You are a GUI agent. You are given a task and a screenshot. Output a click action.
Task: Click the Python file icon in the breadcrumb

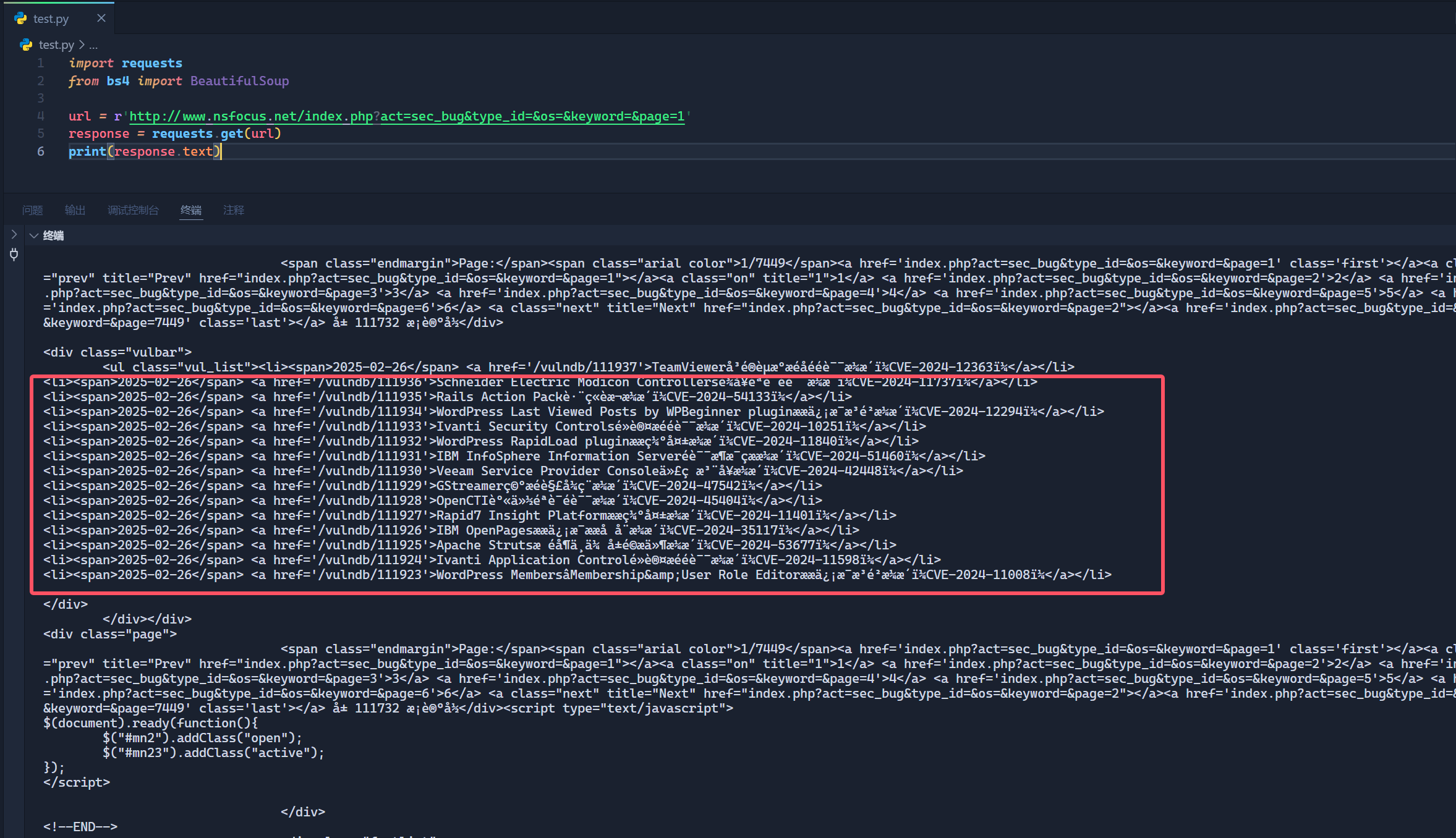tap(26, 44)
